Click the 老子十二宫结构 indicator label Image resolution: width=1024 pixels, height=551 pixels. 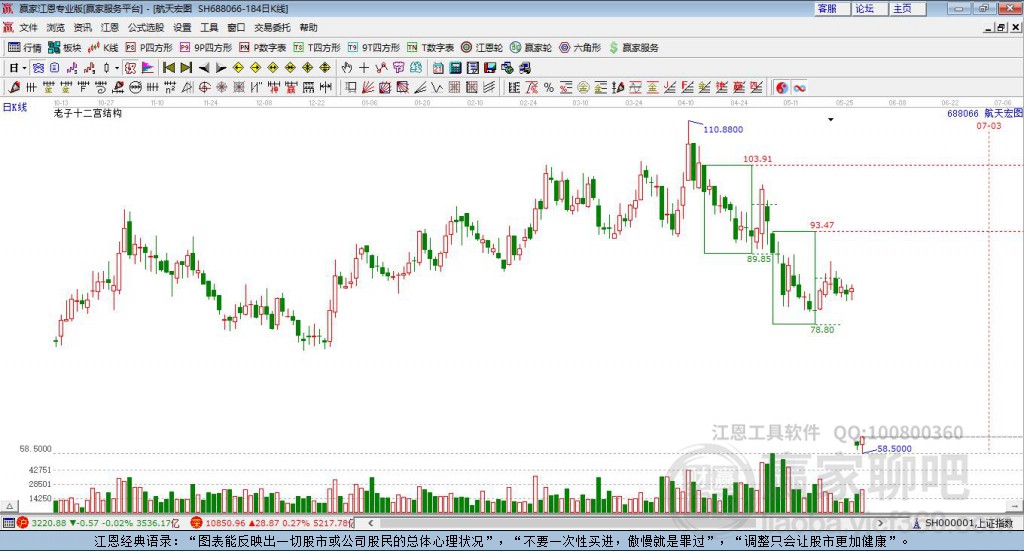[x=88, y=113]
